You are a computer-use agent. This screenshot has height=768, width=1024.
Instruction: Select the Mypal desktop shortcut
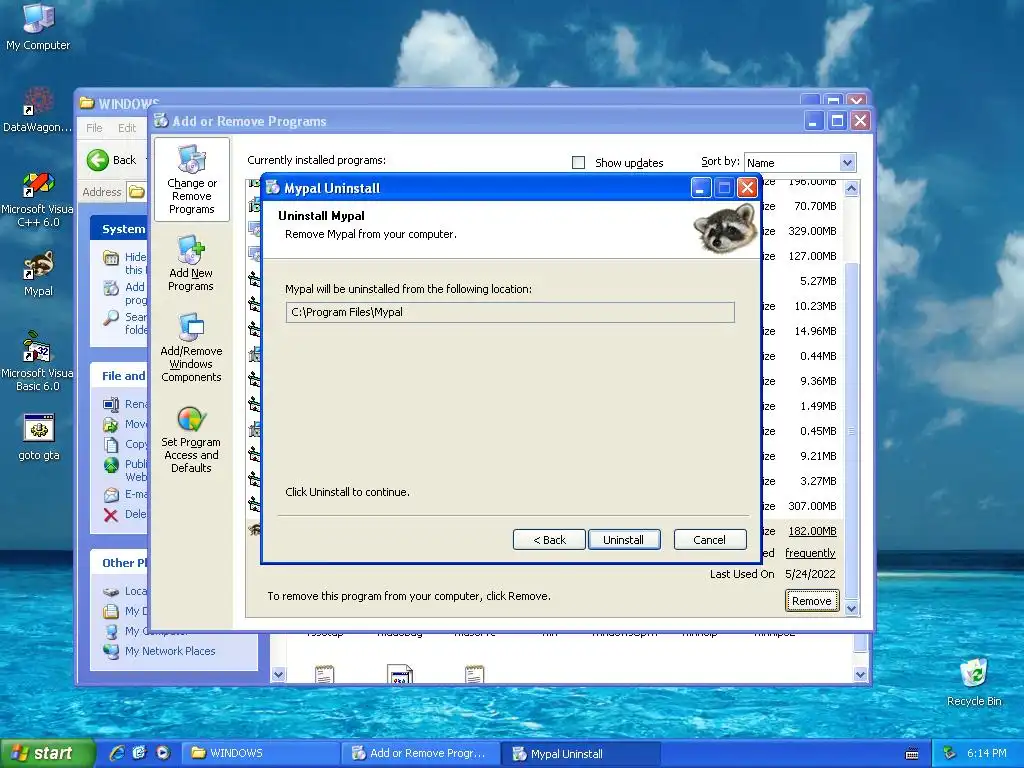(38, 274)
